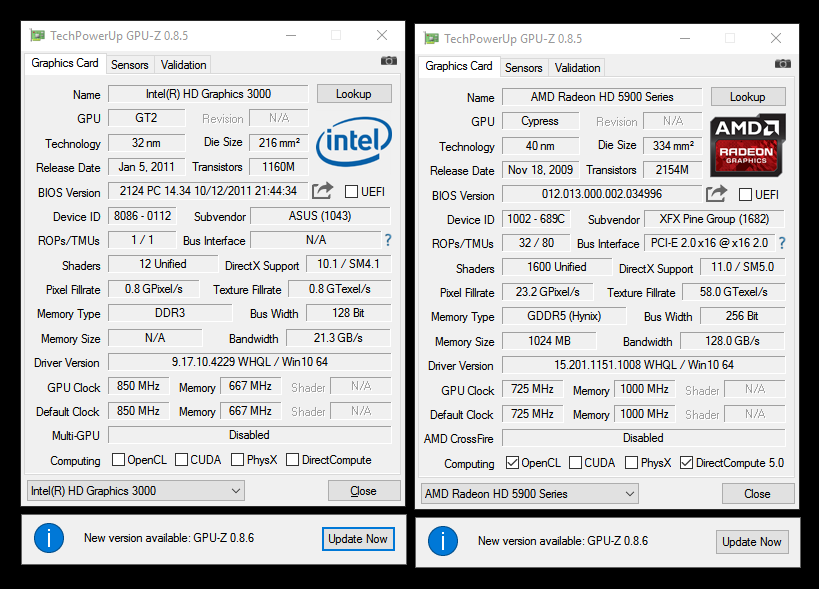Open the Validation tab in the AMD window
Screen dimensions: 819x589
[x=577, y=68]
